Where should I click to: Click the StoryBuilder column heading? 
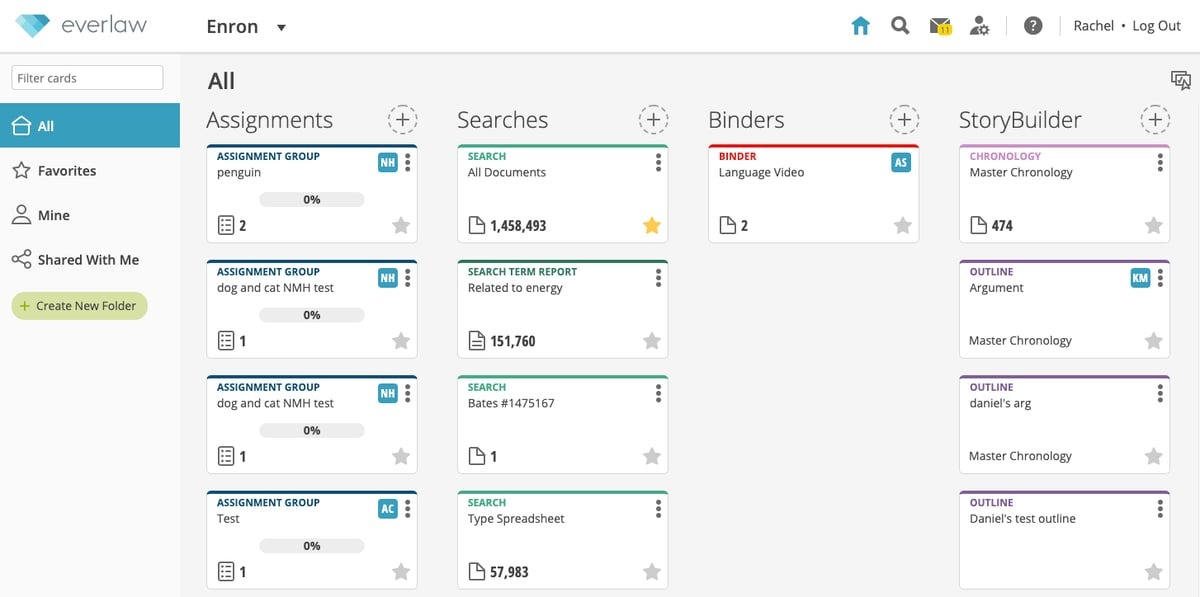click(1020, 120)
